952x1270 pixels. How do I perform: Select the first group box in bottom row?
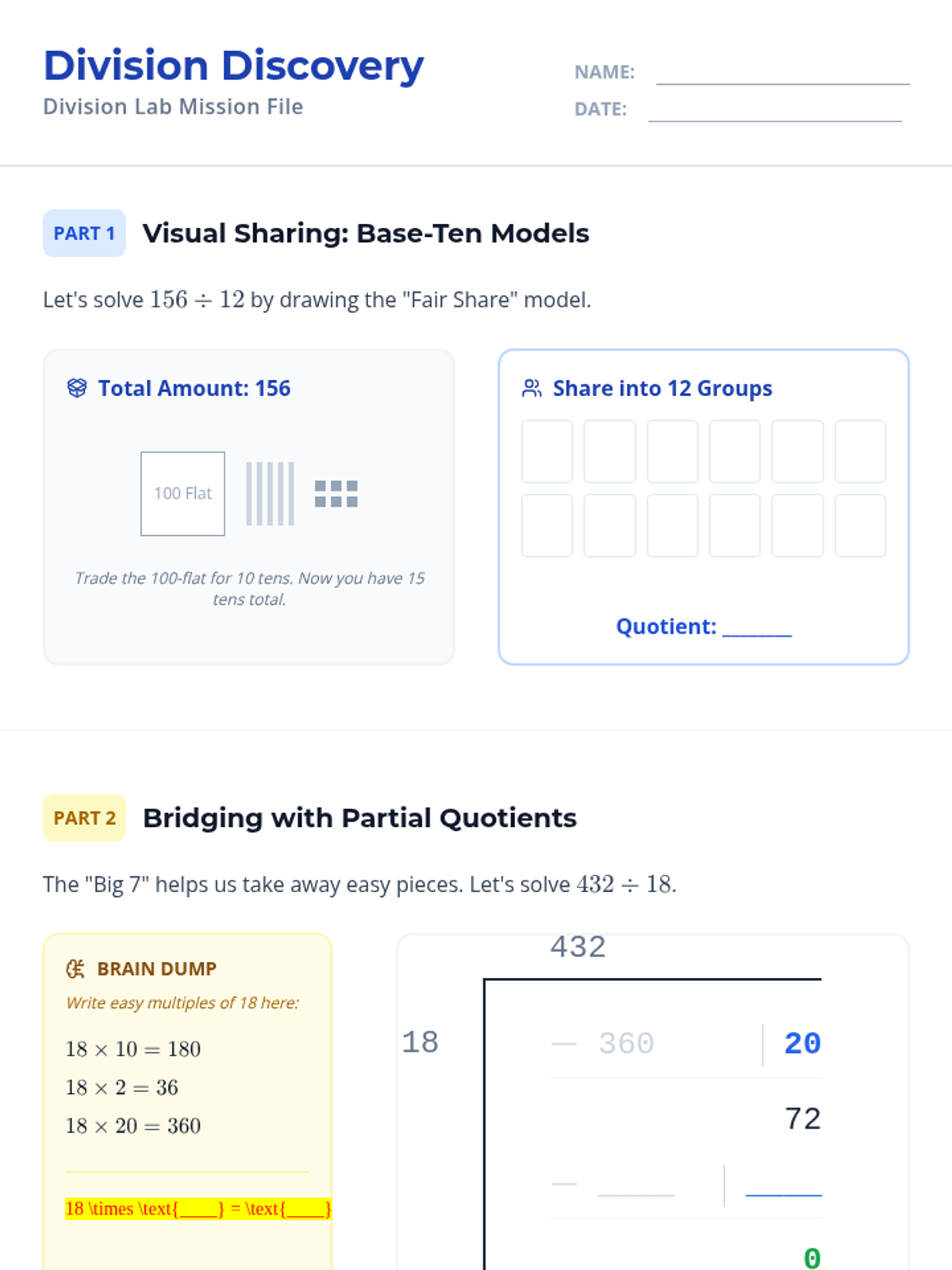547,525
